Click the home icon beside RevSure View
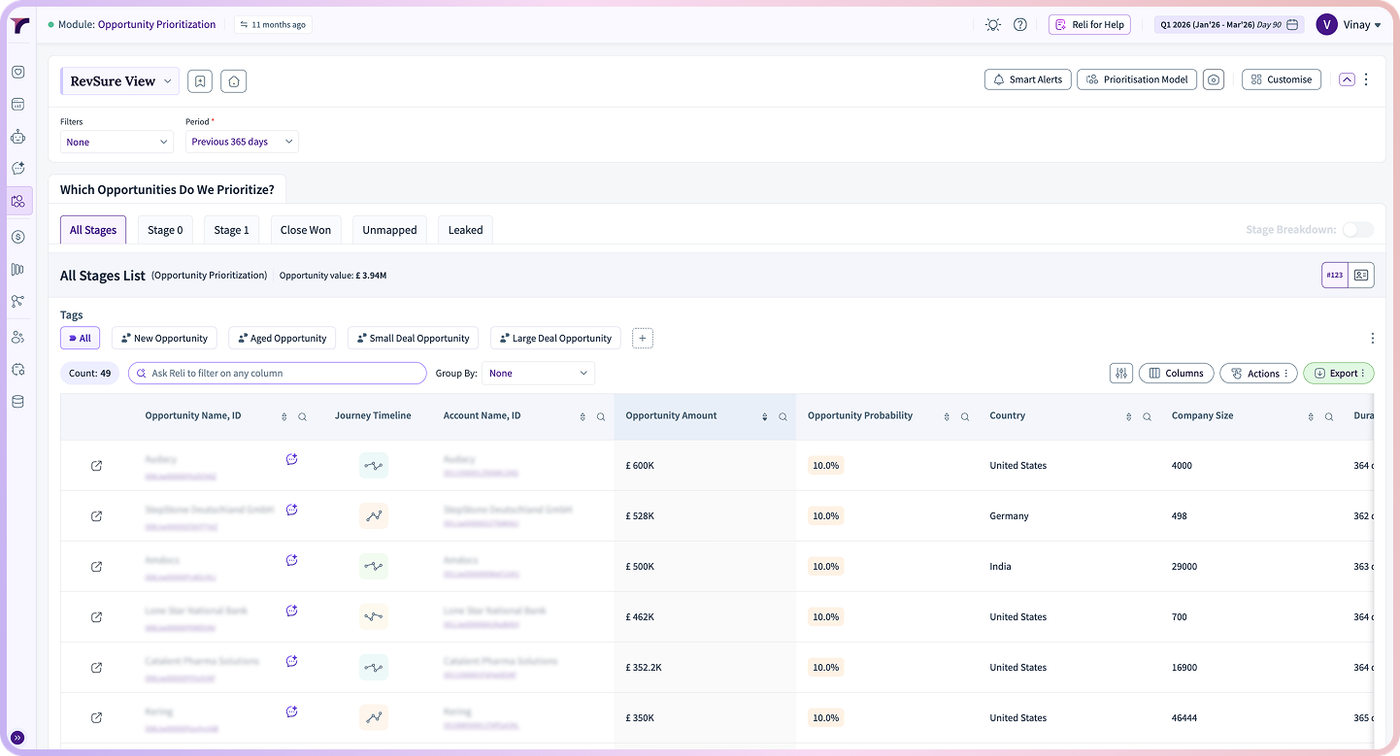 click(234, 82)
